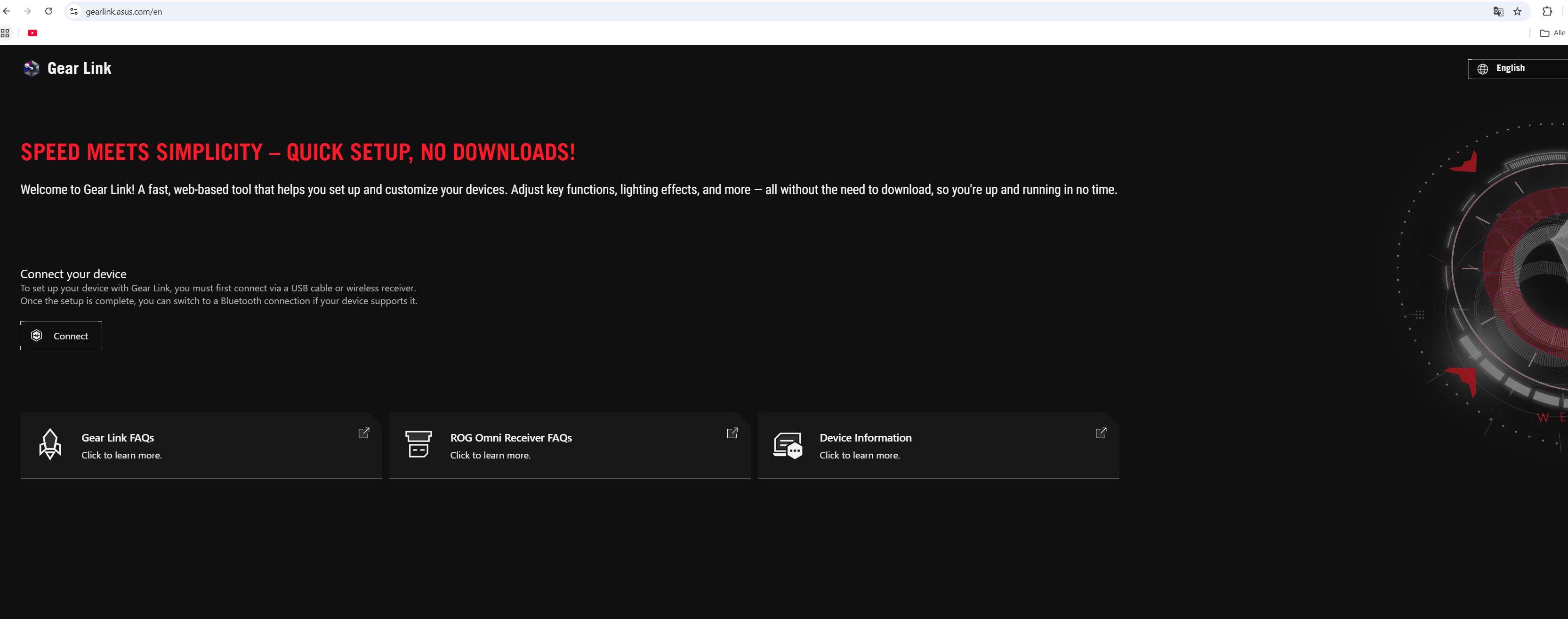This screenshot has width=1568, height=619.
Task: Click the Device Information laptop icon
Action: pyautogui.click(x=788, y=445)
